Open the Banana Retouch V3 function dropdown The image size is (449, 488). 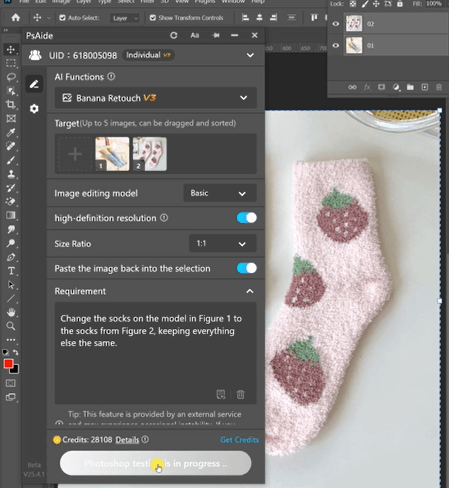coord(156,98)
